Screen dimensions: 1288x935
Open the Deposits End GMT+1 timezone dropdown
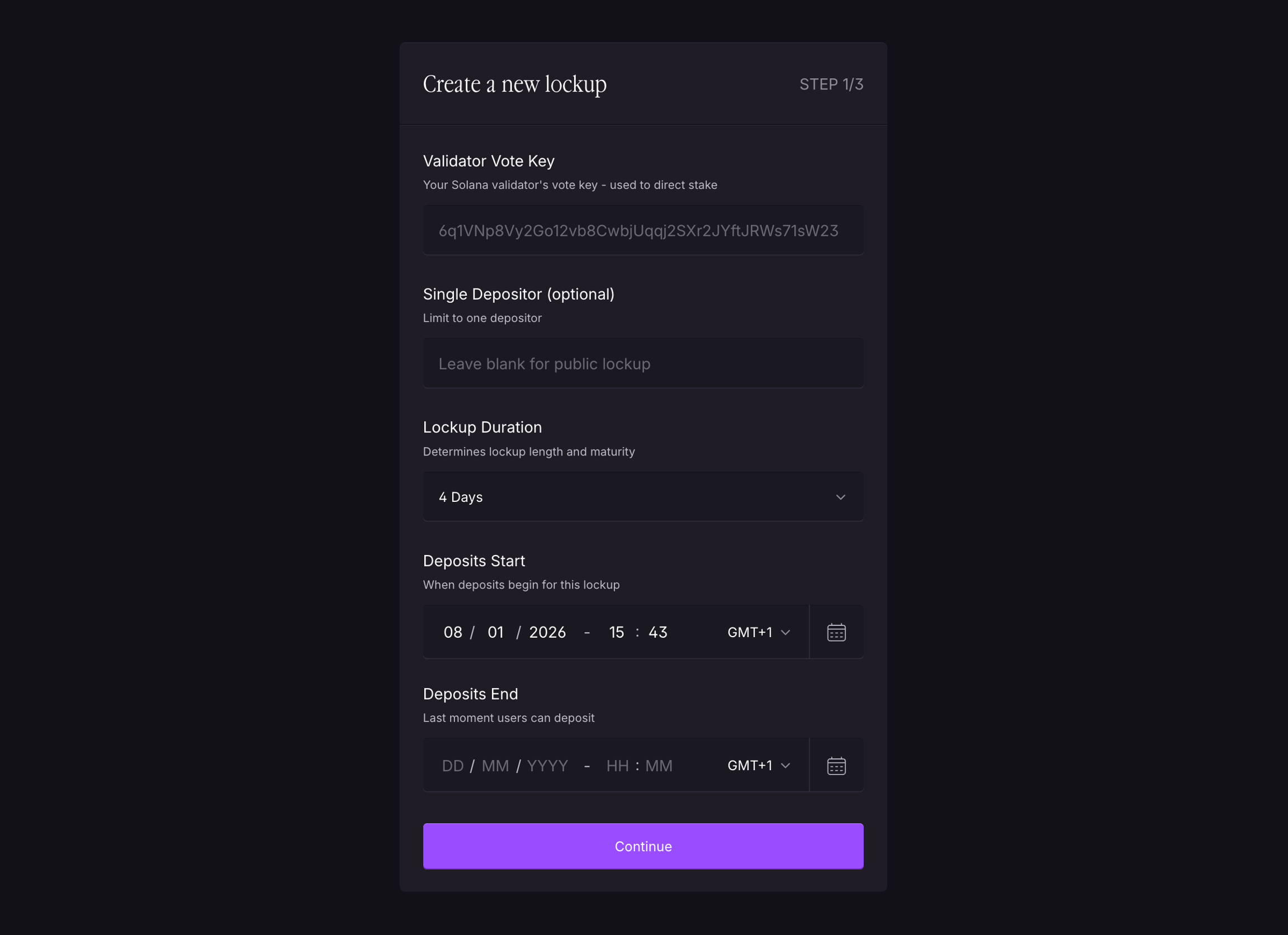pyautogui.click(x=759, y=765)
